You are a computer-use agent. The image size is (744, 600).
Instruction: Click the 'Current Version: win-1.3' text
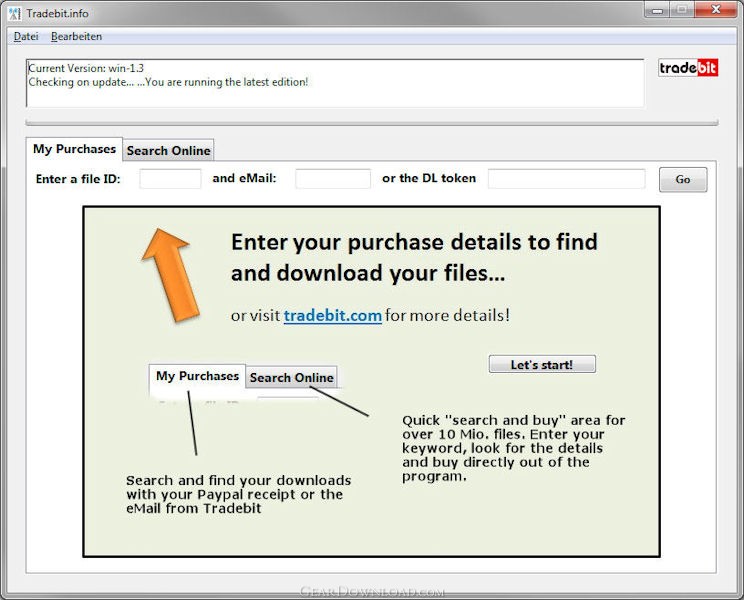pos(86,68)
